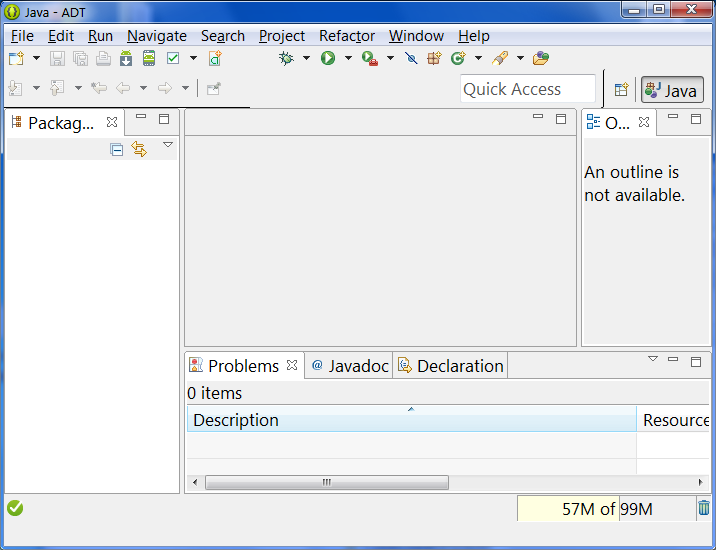Click the Previous Annotation icon
Viewport: 716px width, 550px height.
click(57, 88)
